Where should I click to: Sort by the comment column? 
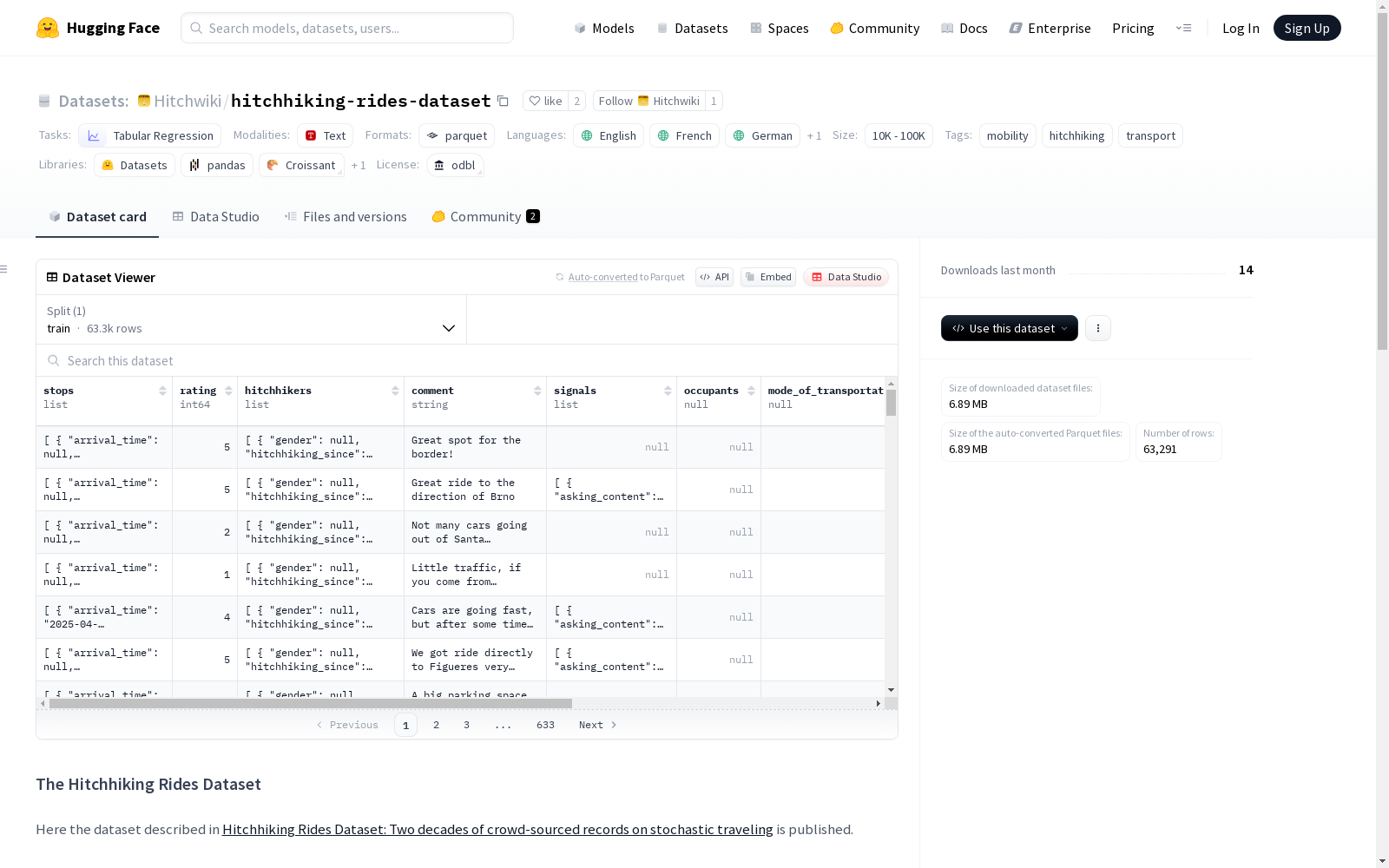pyautogui.click(x=537, y=391)
